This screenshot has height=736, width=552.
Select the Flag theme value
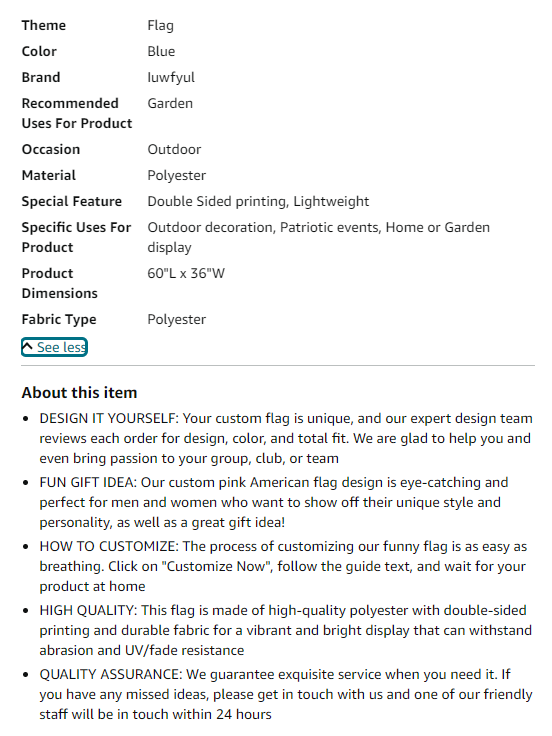pos(161,26)
